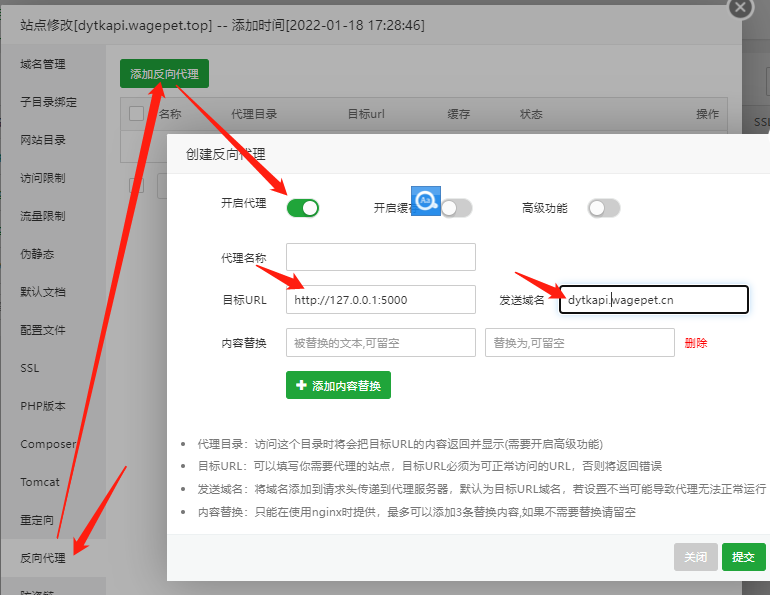
Task: Open the reverse proxy sidebar tab
Action: [x=42, y=557]
